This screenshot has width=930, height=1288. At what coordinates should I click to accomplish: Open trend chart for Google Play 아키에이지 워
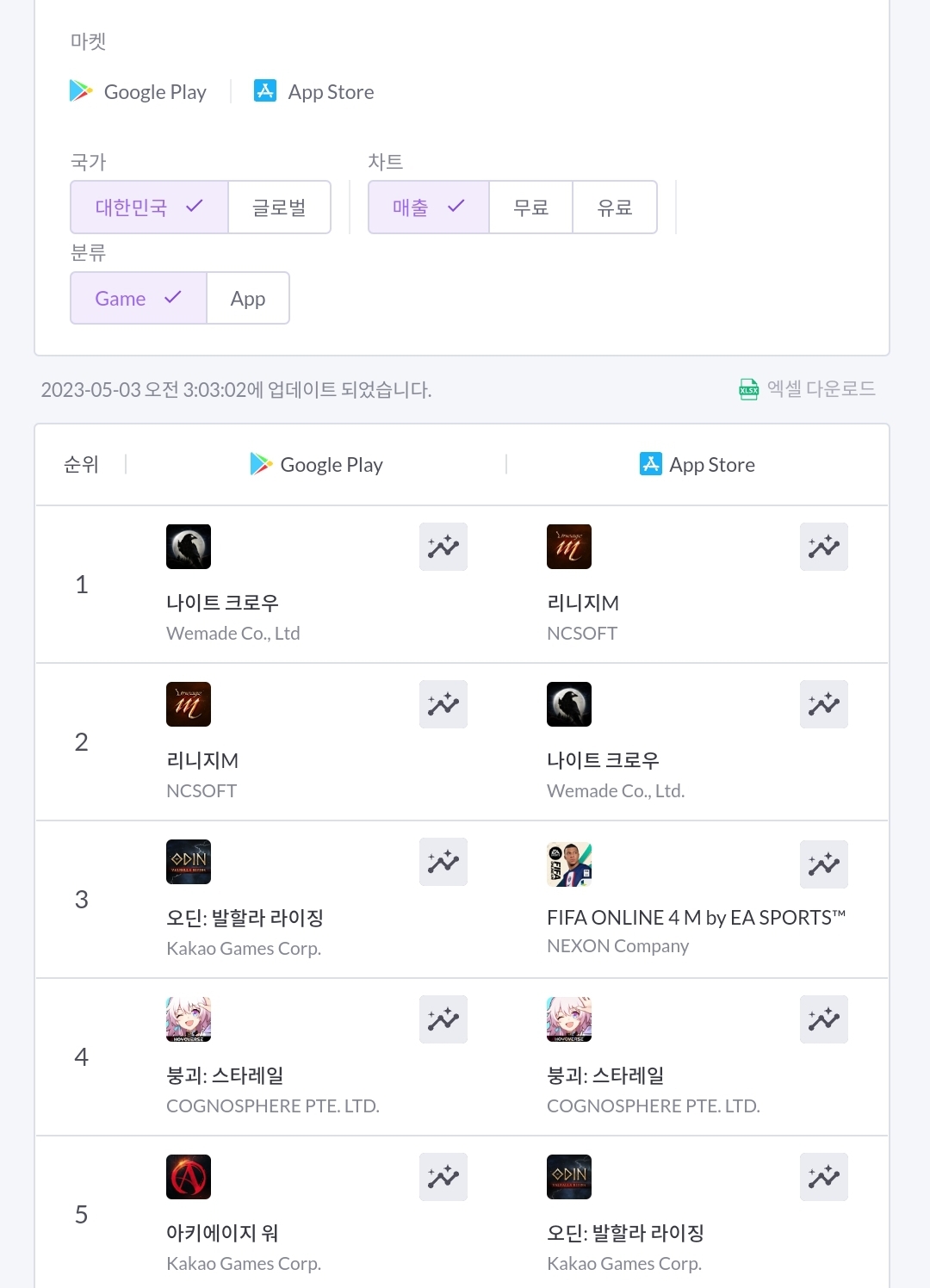click(x=443, y=1177)
